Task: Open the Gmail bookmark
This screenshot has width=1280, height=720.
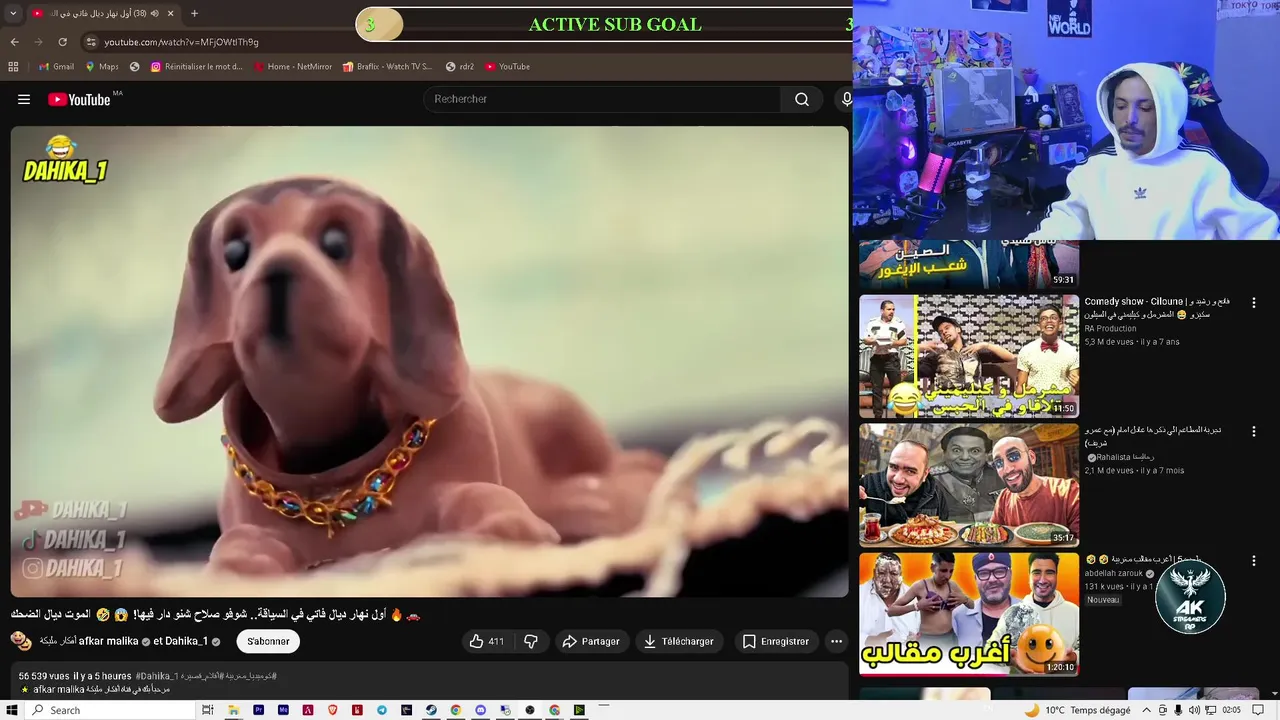Action: 56,67
